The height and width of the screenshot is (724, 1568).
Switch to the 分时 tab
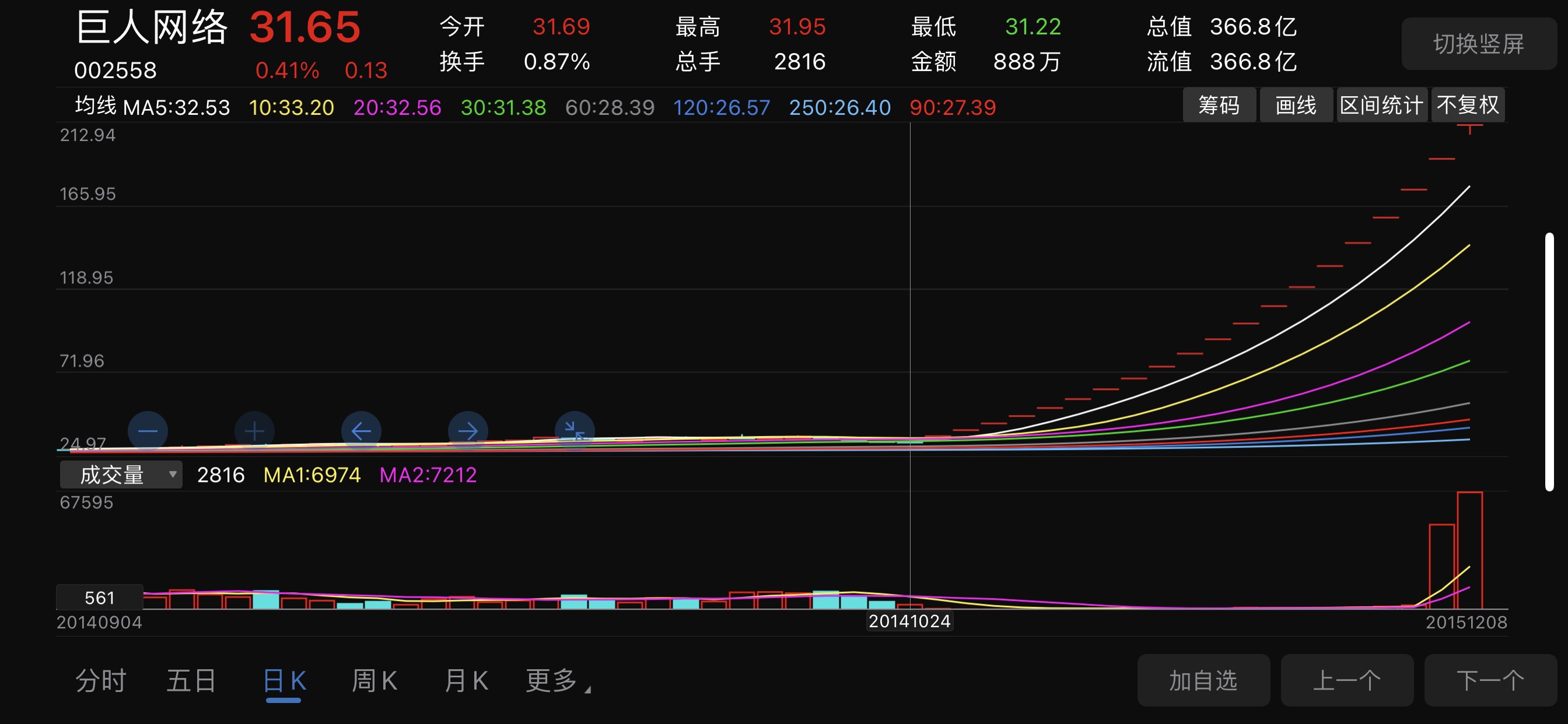pos(101,681)
